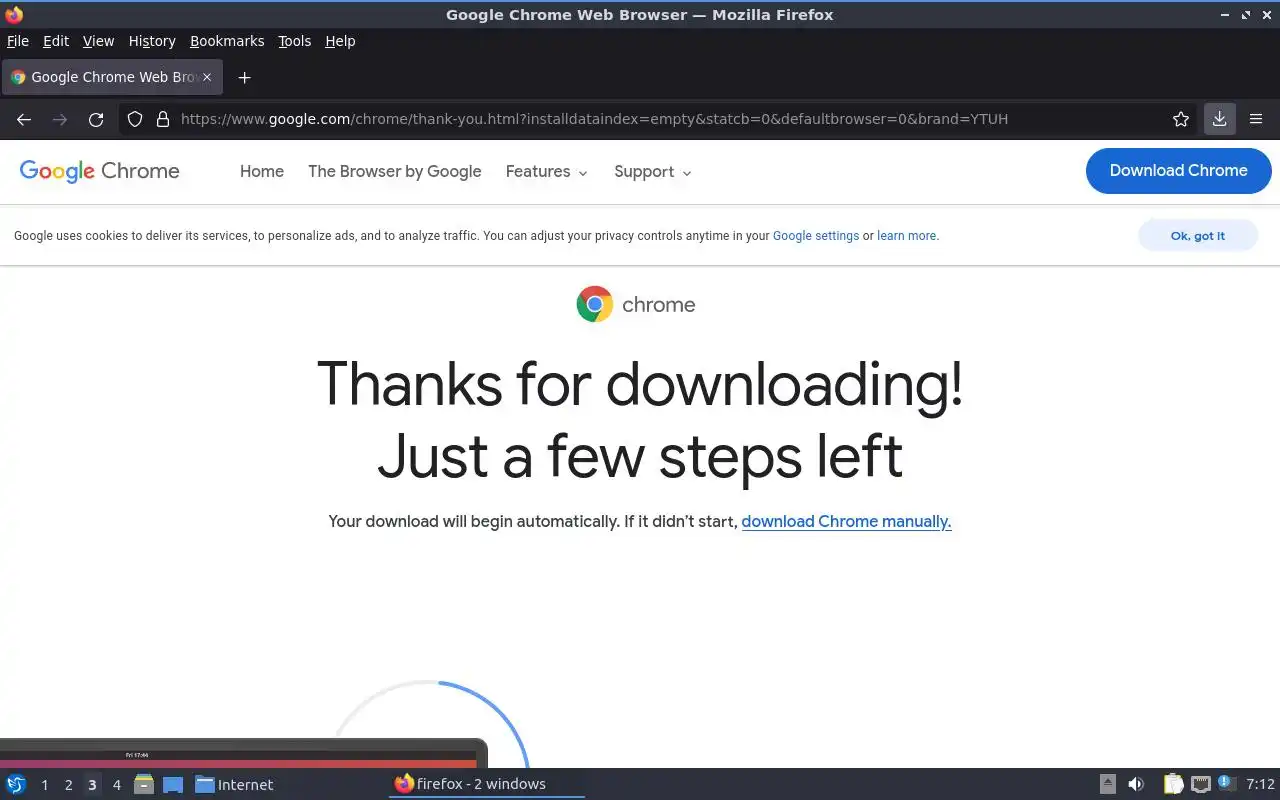This screenshot has height=800, width=1280.
Task: Open the Internet folder in taskbar
Action: point(234,784)
